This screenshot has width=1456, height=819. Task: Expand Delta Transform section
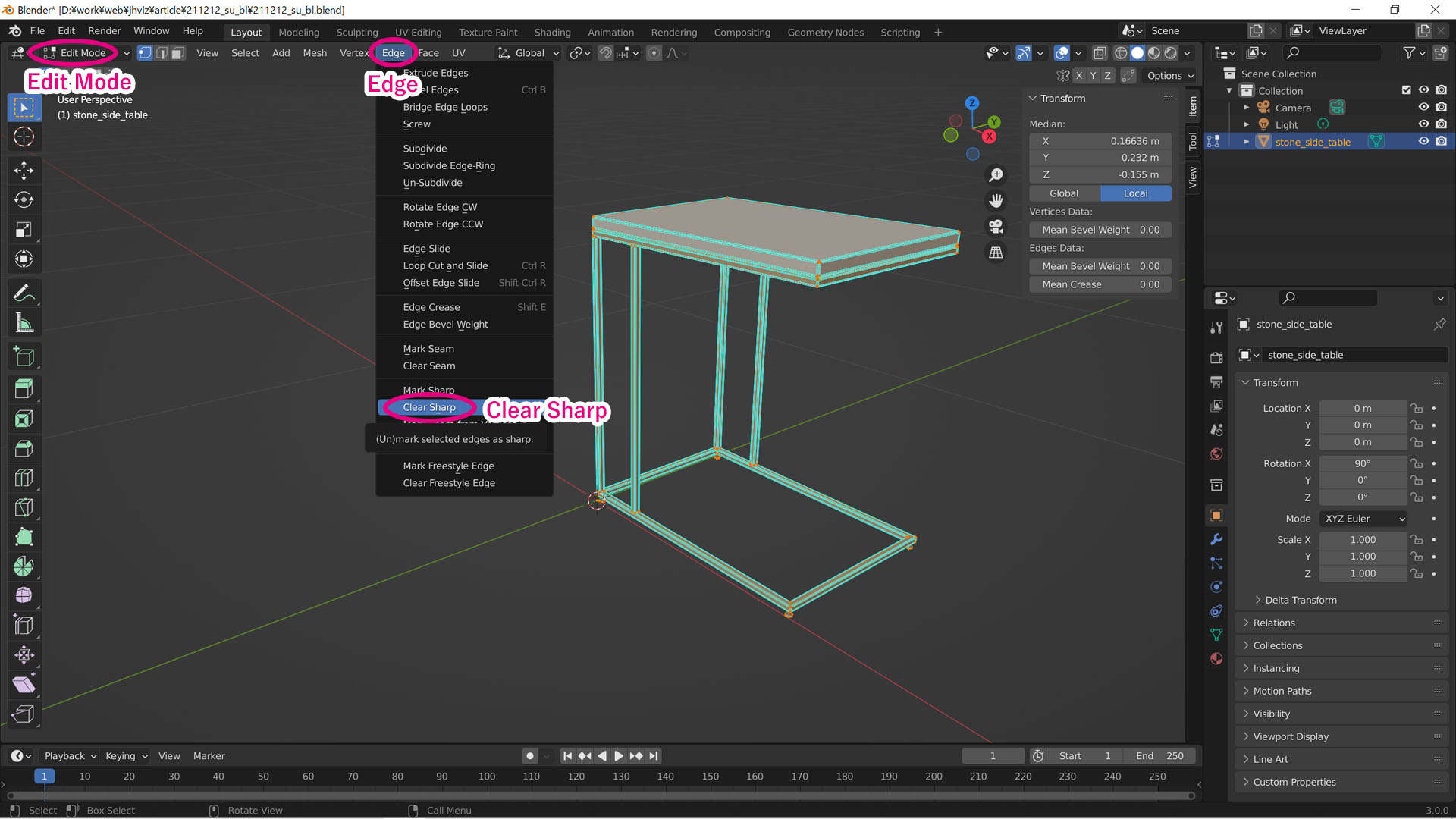pos(1300,600)
